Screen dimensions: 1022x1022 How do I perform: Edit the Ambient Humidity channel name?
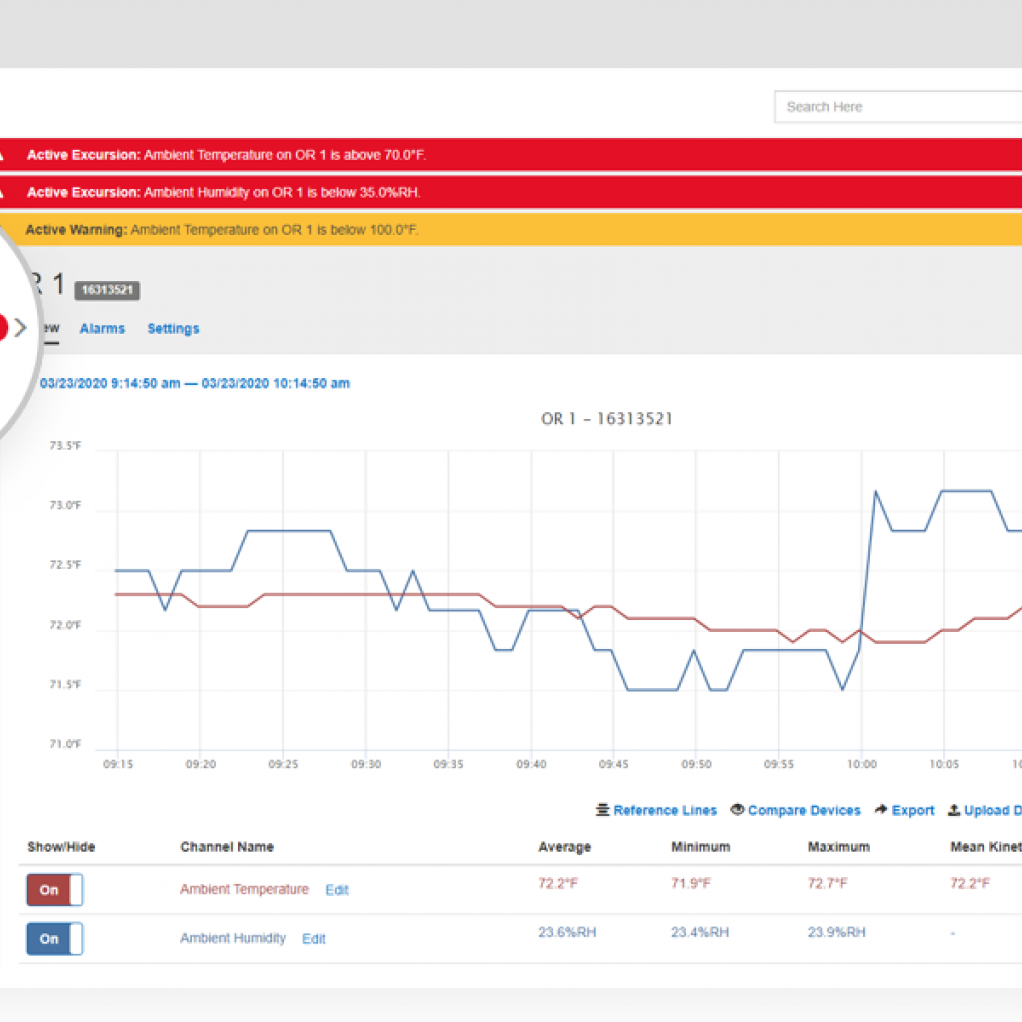point(314,939)
